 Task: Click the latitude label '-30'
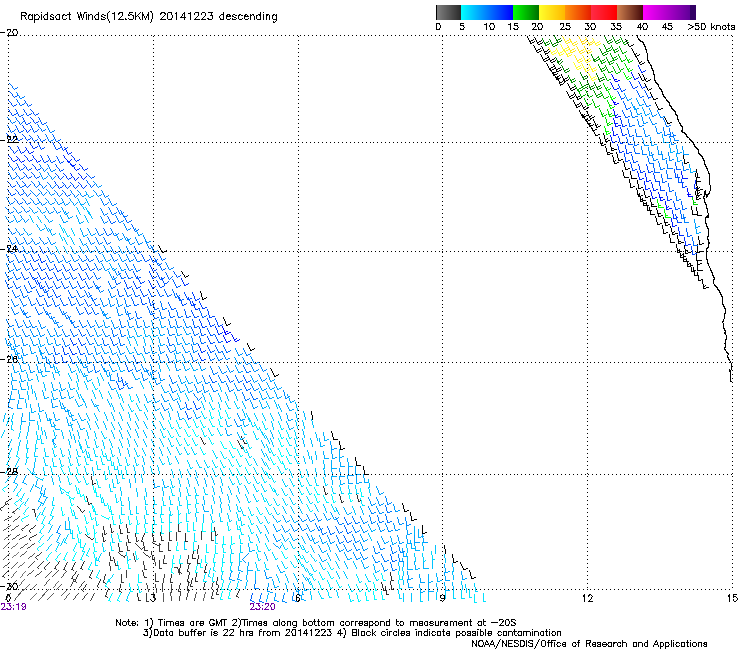coord(9,586)
